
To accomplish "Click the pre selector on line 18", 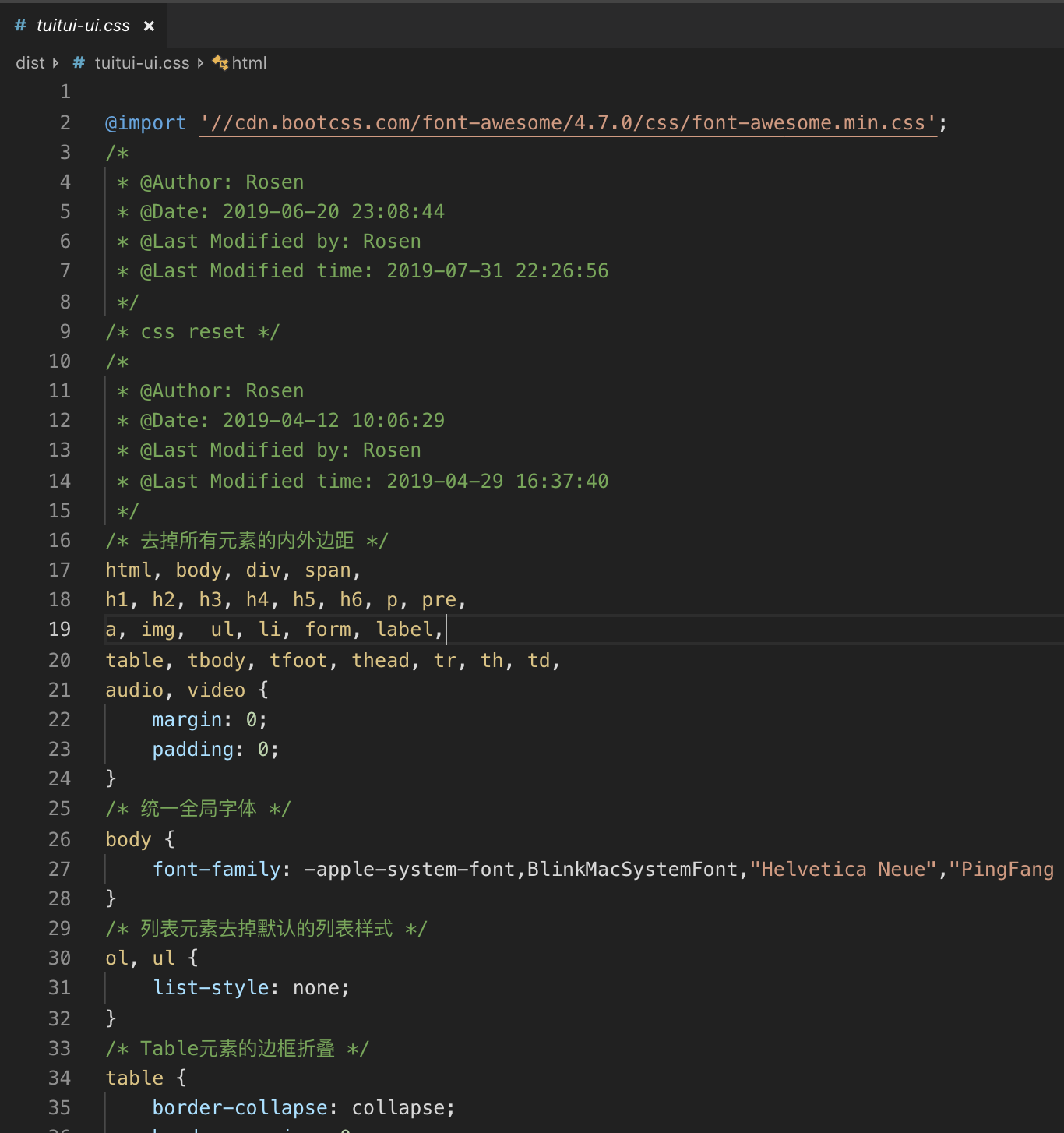I will click(439, 600).
